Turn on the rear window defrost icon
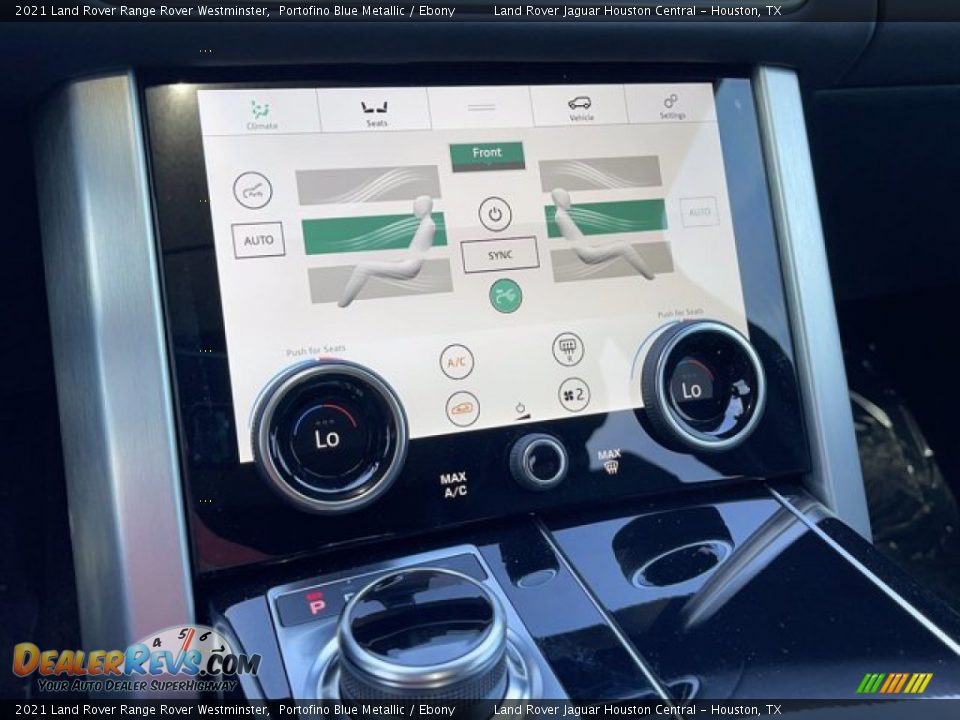The height and width of the screenshot is (720, 960). coord(568,350)
